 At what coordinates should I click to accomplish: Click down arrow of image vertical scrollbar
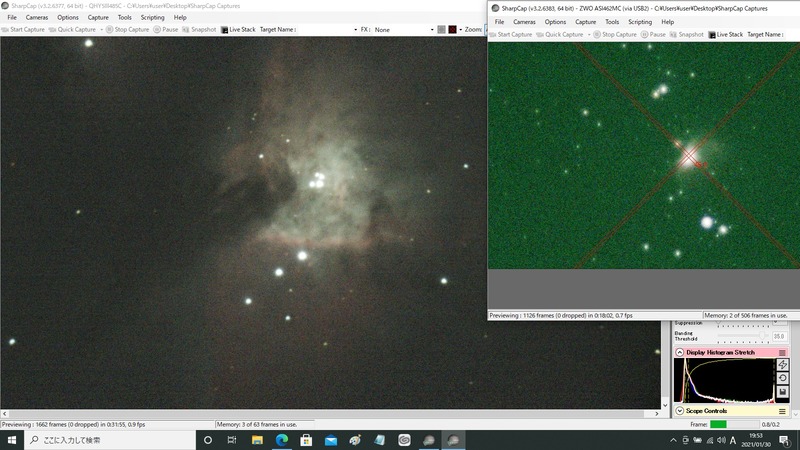coord(665,405)
